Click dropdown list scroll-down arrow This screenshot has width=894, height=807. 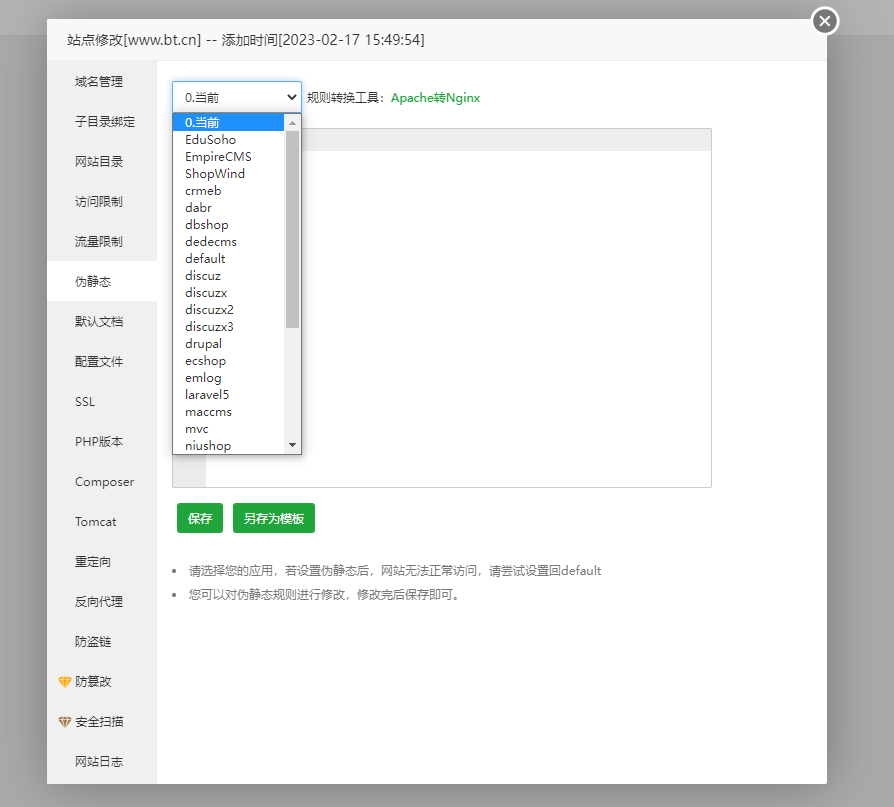tap(292, 444)
